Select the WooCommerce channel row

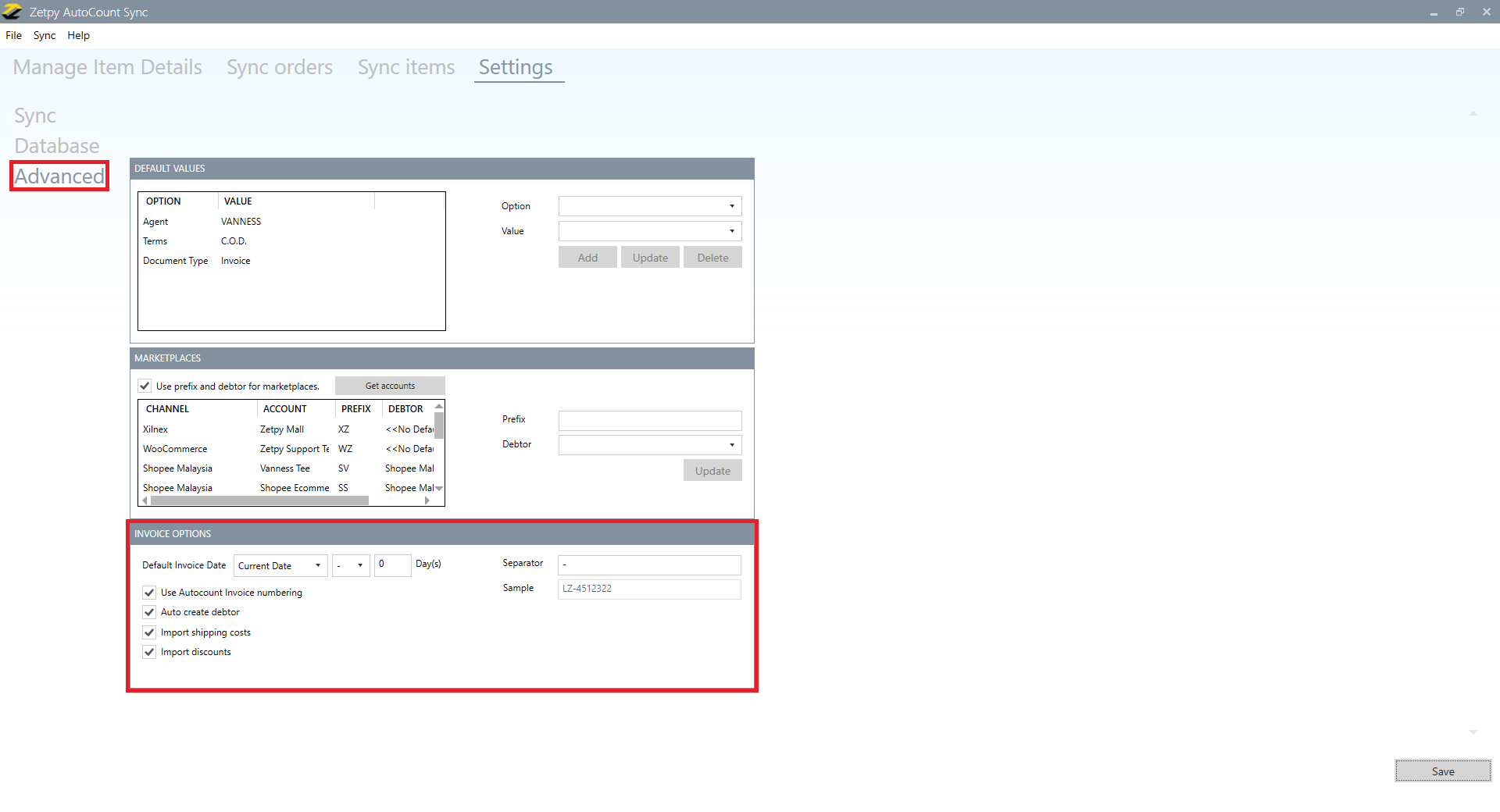coord(287,449)
